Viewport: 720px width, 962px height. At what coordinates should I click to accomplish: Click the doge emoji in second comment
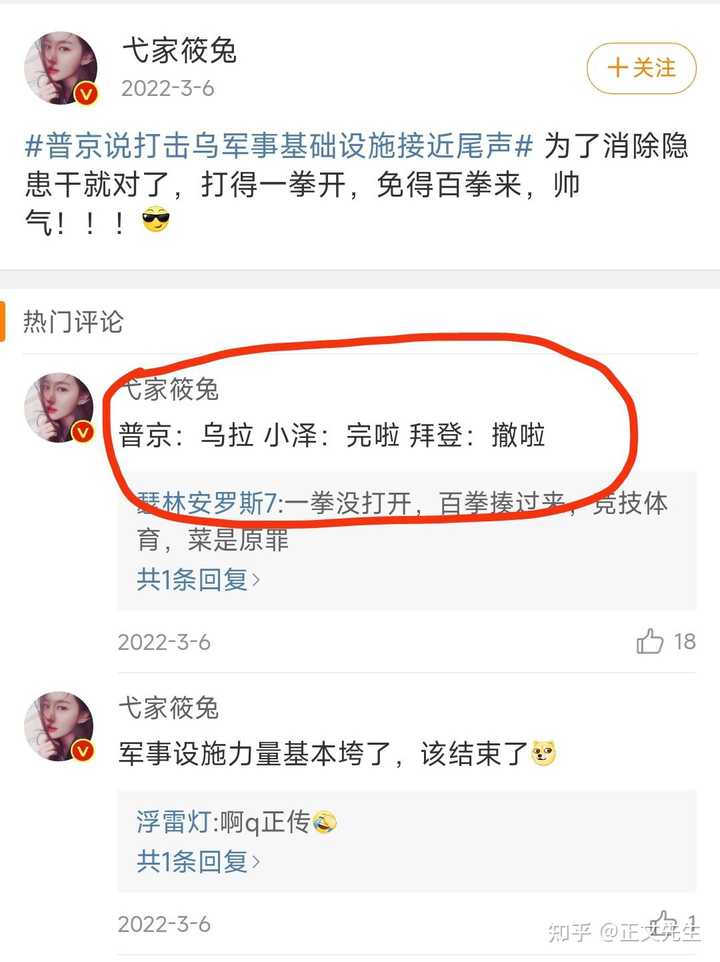[543, 753]
